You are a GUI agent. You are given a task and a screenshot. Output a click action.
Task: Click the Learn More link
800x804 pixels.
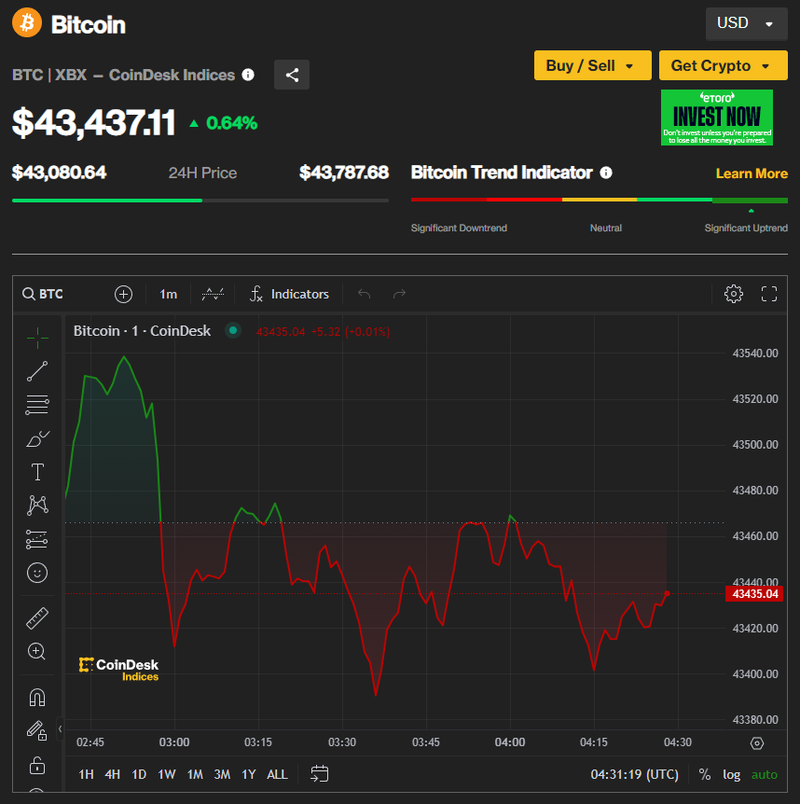751,173
